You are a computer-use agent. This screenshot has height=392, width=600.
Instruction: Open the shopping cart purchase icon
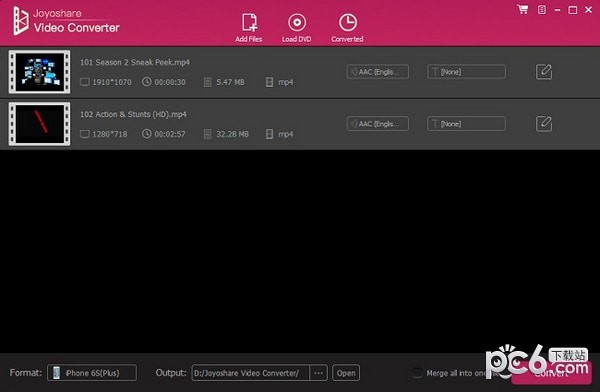(523, 10)
